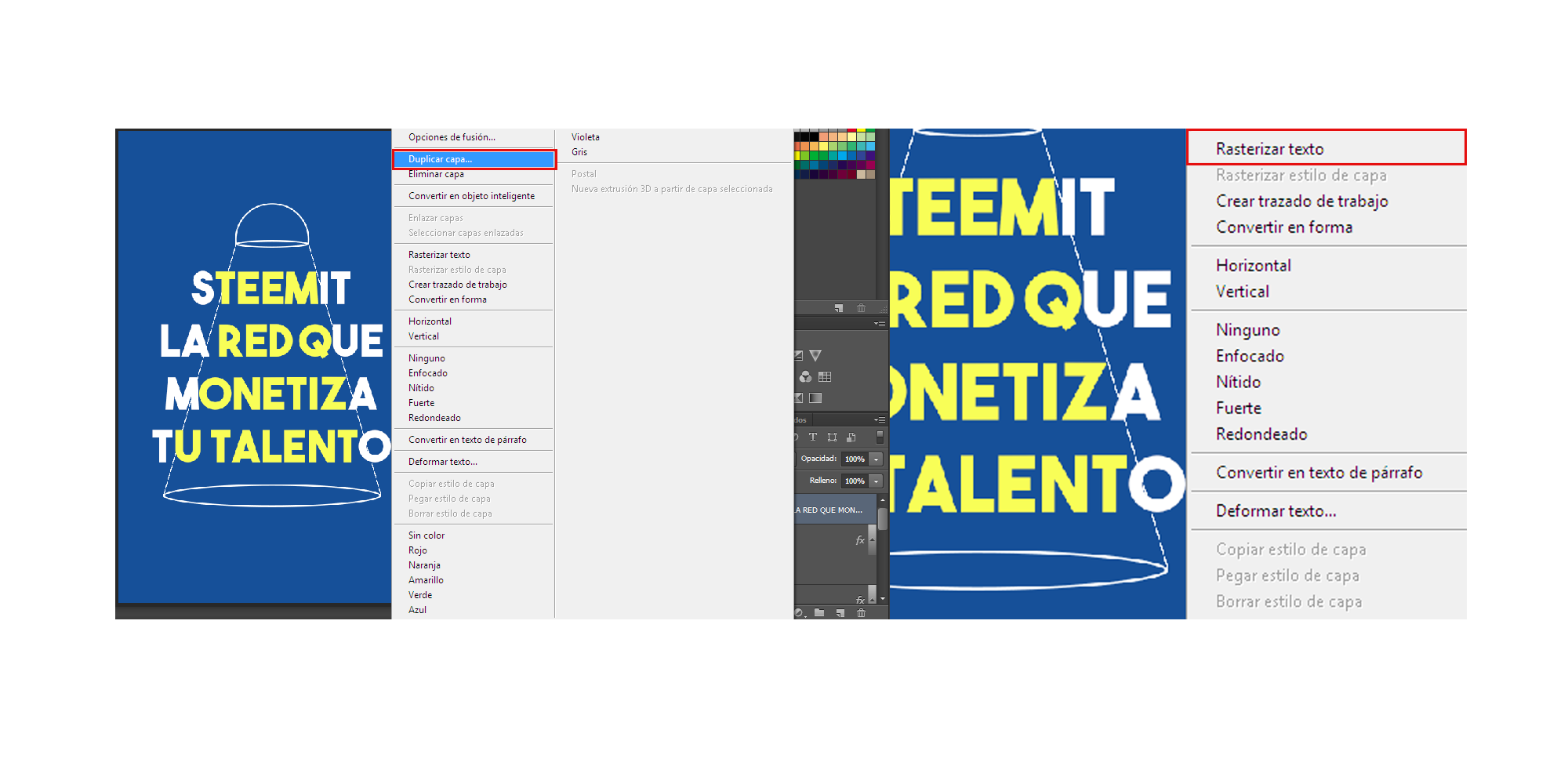Filter layers by shape in Layers panel
The height and width of the screenshot is (784, 1568).
point(832,437)
